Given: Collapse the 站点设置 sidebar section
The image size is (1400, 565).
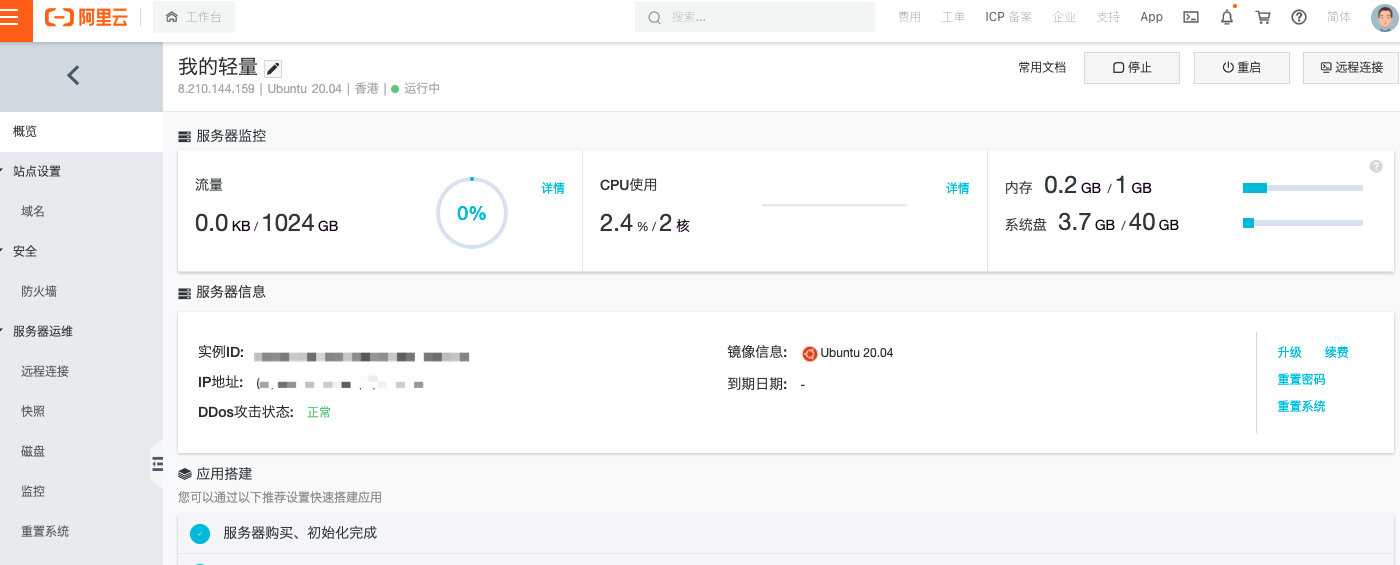Looking at the screenshot, I should (x=36, y=171).
